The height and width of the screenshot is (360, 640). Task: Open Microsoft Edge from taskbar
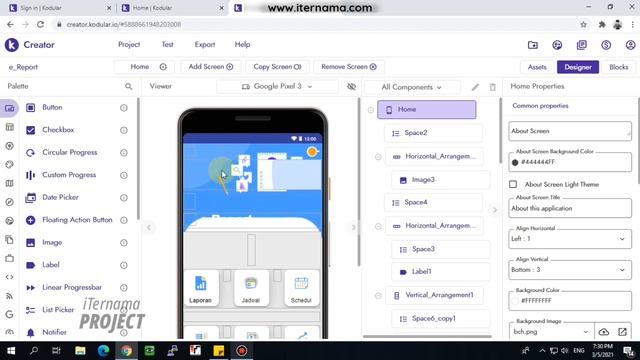103,351
